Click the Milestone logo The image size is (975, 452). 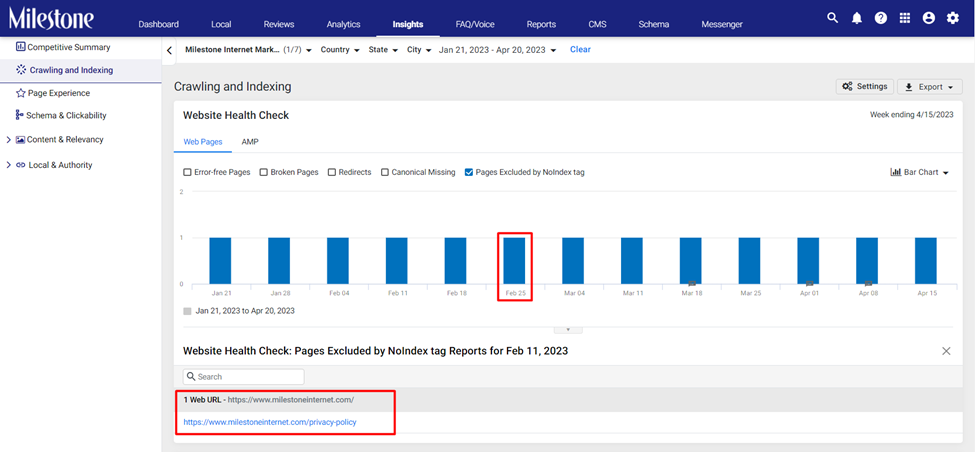pos(51,18)
